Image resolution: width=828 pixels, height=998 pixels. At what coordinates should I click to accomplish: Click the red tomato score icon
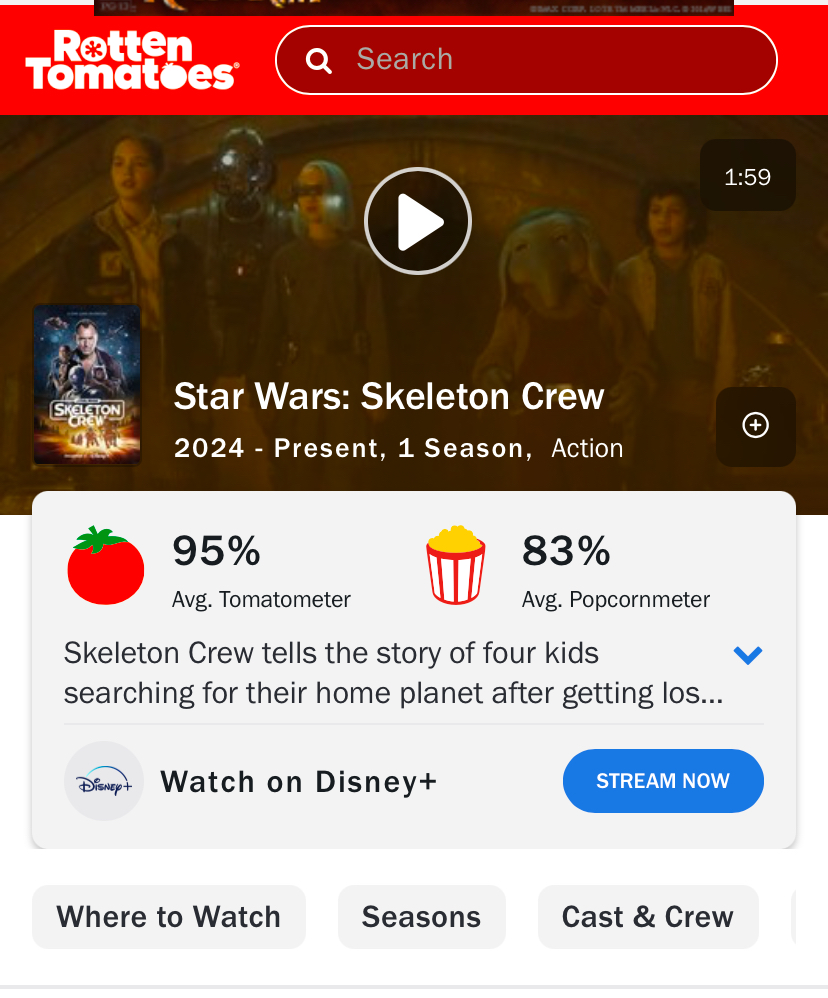(x=106, y=565)
